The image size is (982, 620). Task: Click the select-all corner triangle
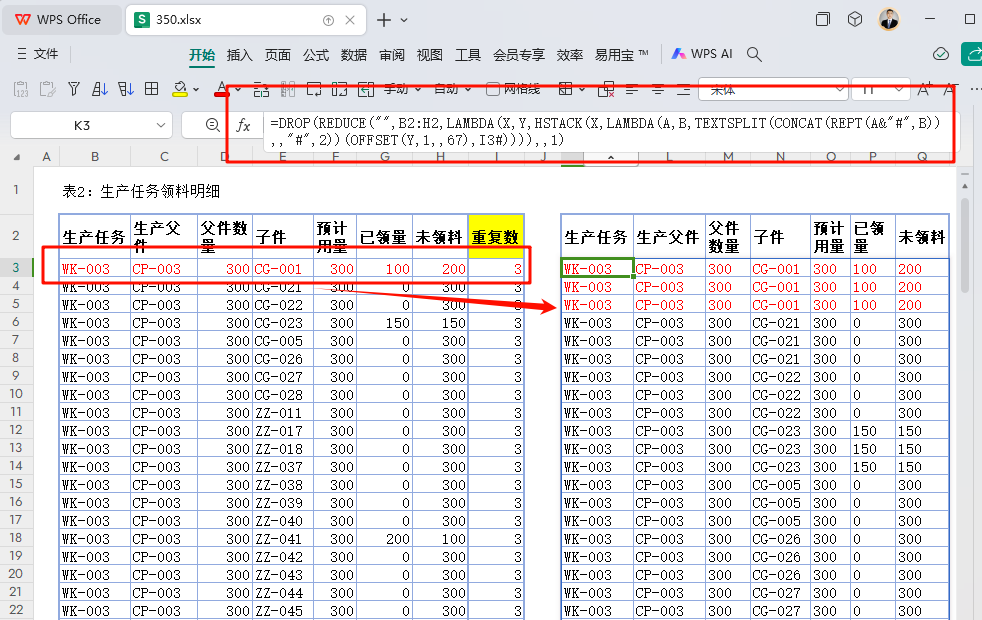(17, 157)
